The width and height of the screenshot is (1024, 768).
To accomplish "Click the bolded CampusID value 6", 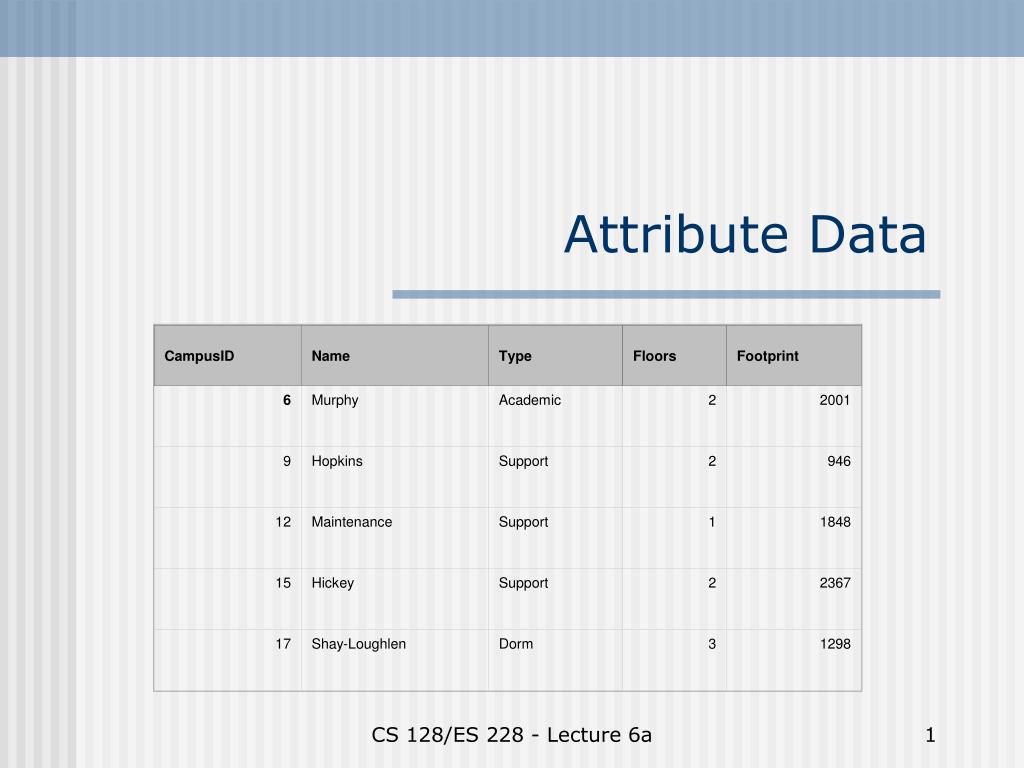I will pos(285,400).
